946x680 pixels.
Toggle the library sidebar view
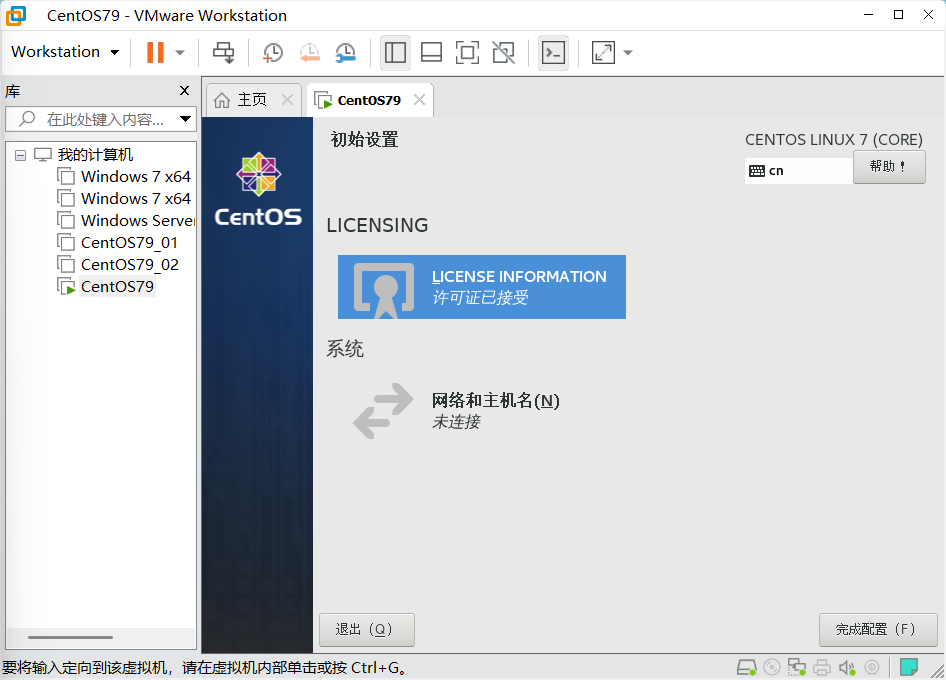coord(395,52)
